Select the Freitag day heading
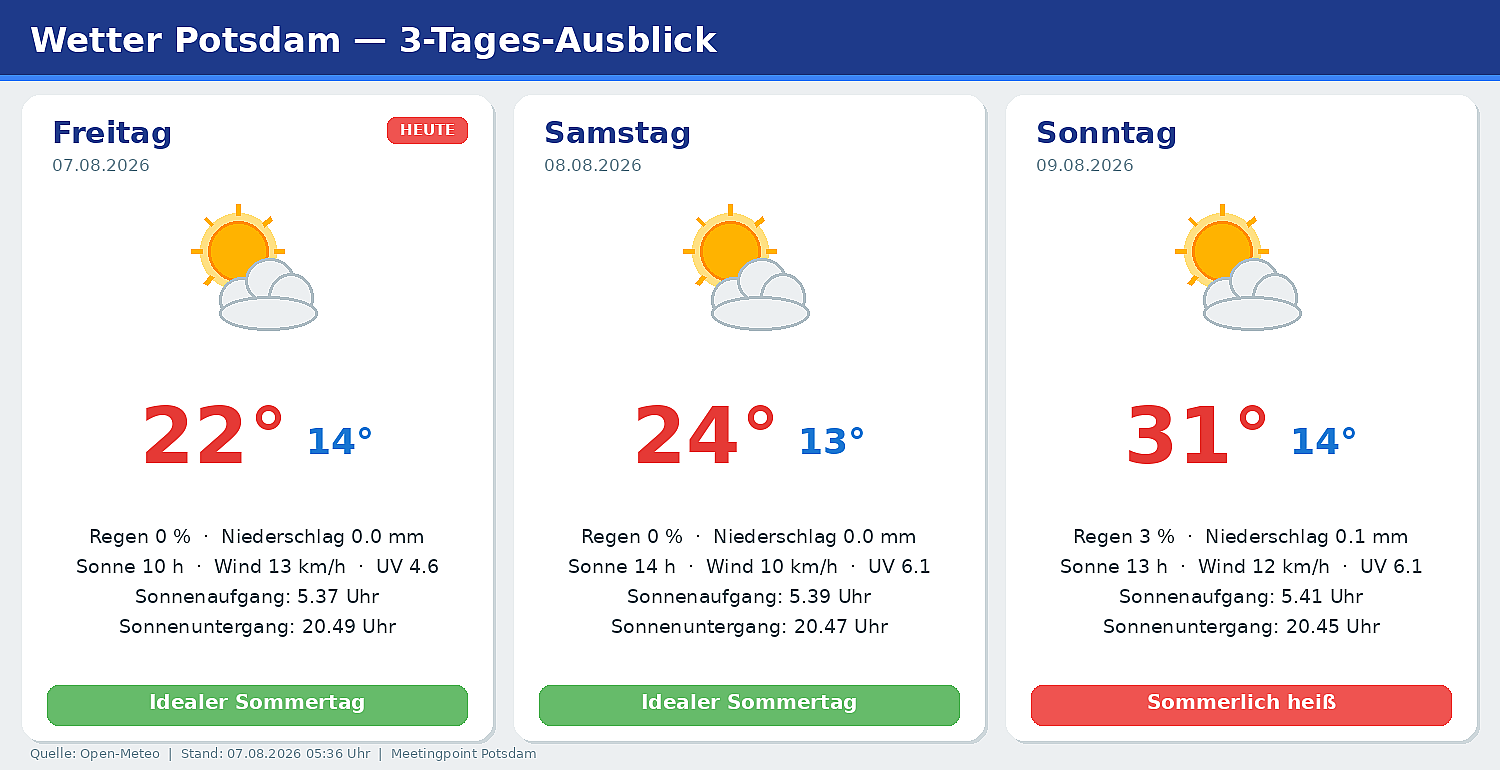The height and width of the screenshot is (770, 1500). [x=112, y=132]
